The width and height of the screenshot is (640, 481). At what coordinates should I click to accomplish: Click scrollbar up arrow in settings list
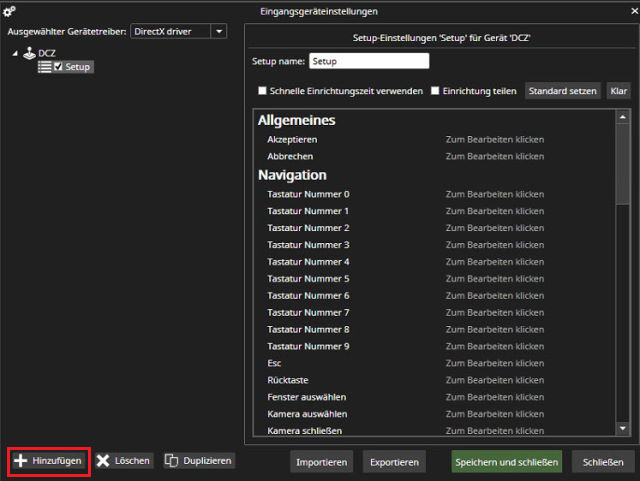coord(622,117)
